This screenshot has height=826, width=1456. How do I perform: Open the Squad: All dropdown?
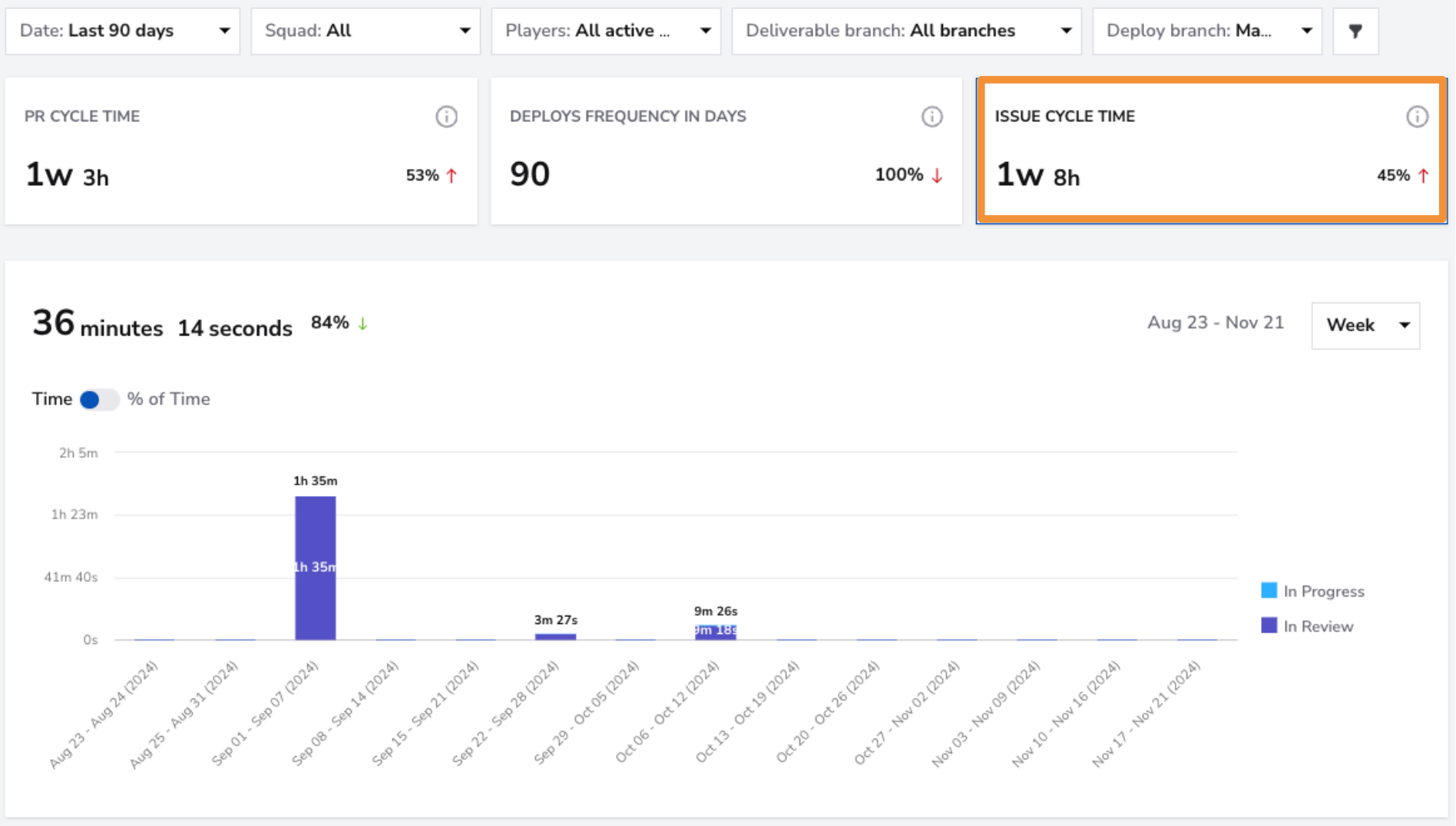point(366,31)
